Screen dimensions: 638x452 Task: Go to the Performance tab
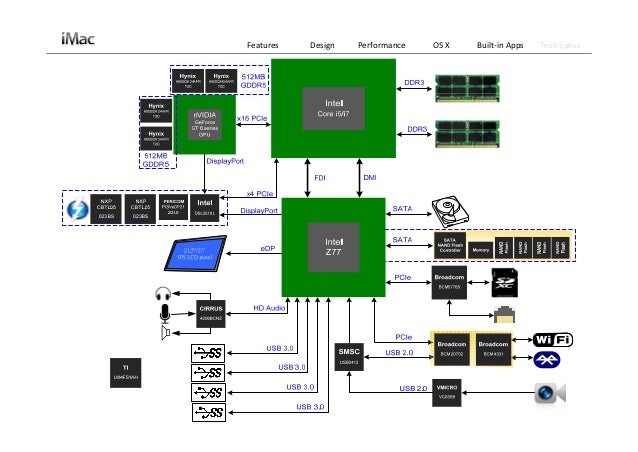[x=381, y=45]
